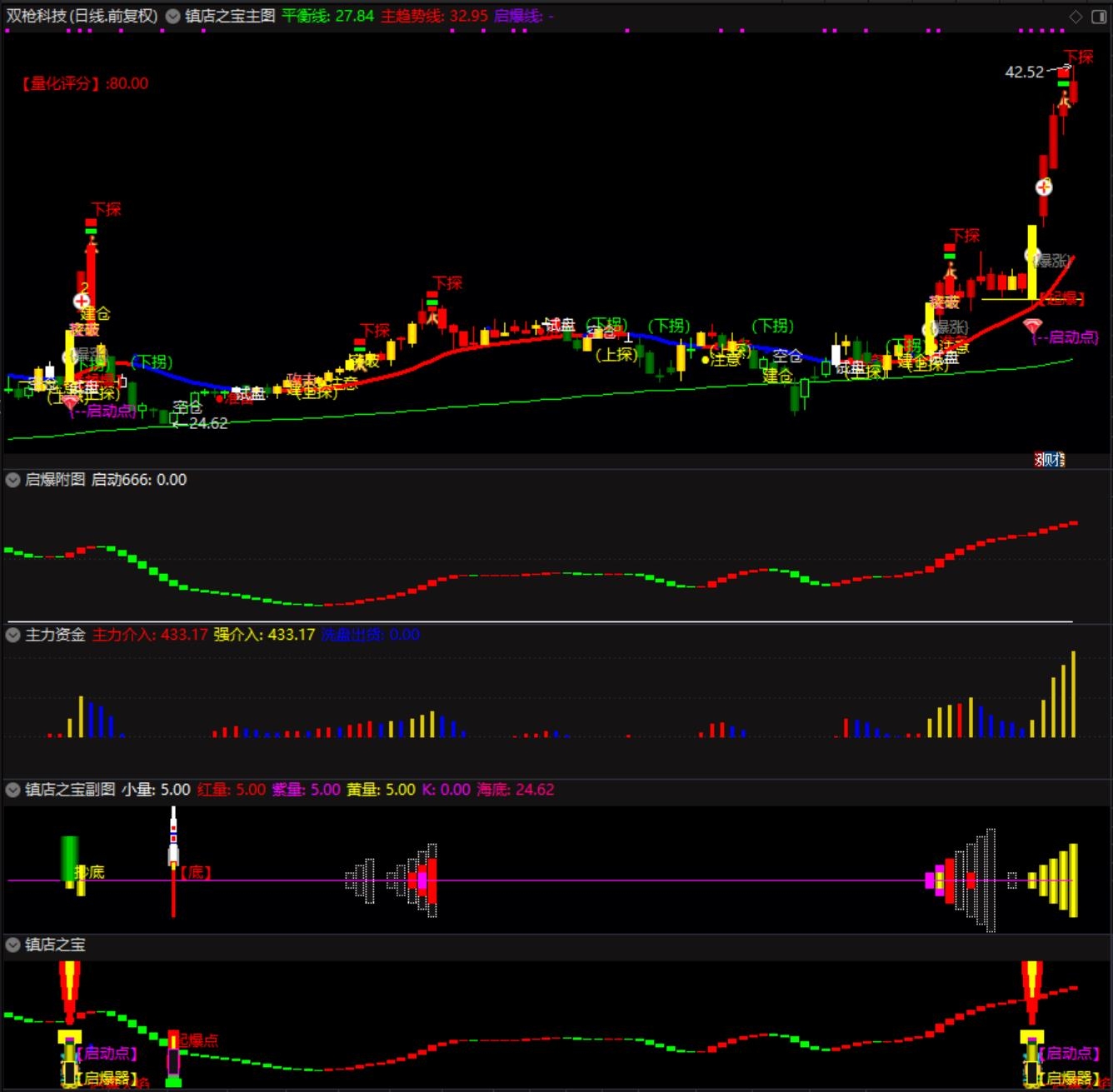Expand the 启爆附图 indicator dropdown arrow
This screenshot has width=1113, height=1092.
[13, 480]
